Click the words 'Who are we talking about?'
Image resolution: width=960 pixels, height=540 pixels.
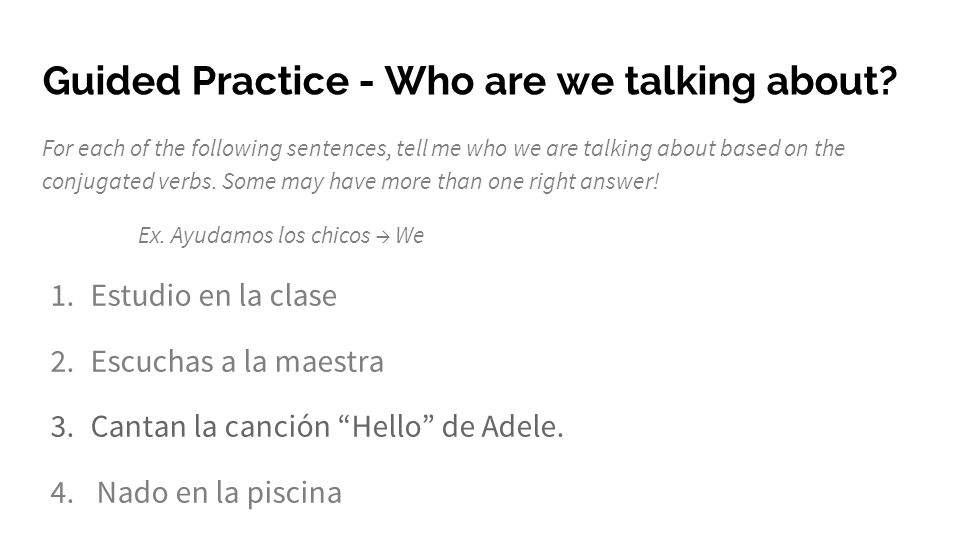641,81
